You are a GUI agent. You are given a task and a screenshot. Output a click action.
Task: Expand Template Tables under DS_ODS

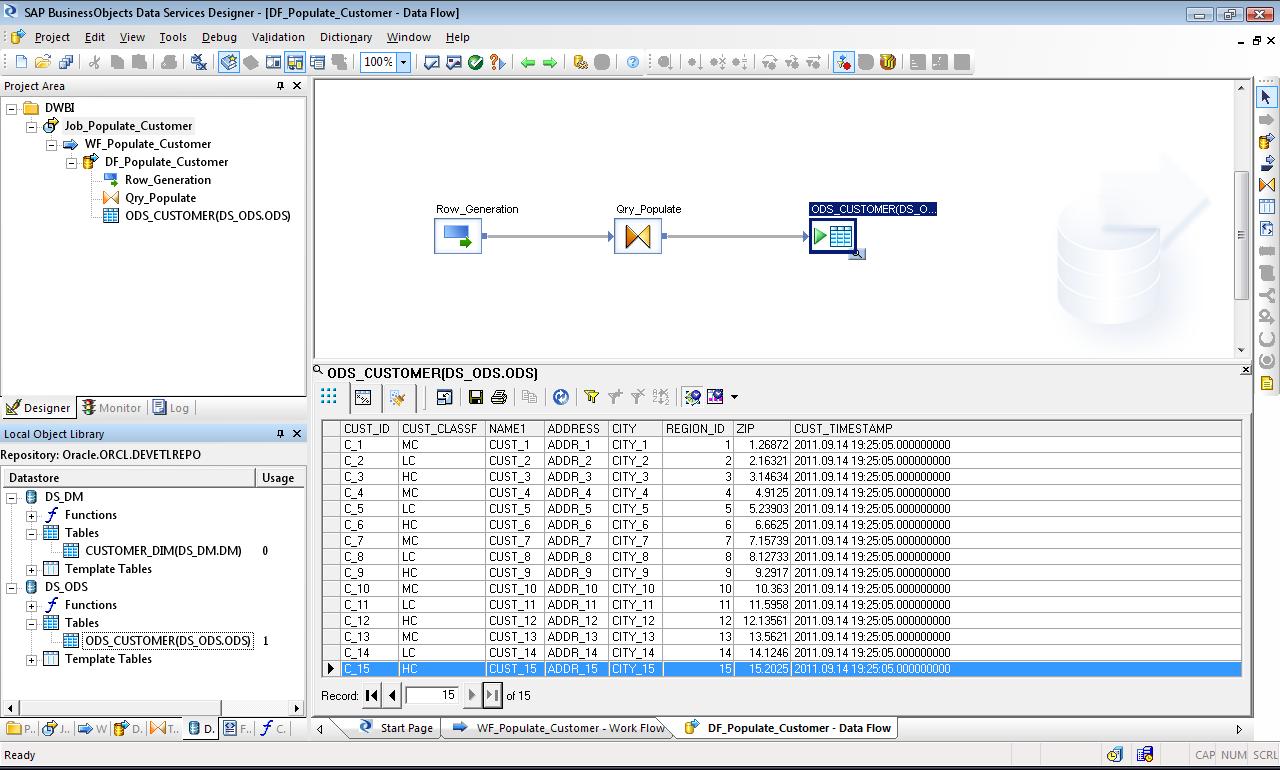pos(32,659)
